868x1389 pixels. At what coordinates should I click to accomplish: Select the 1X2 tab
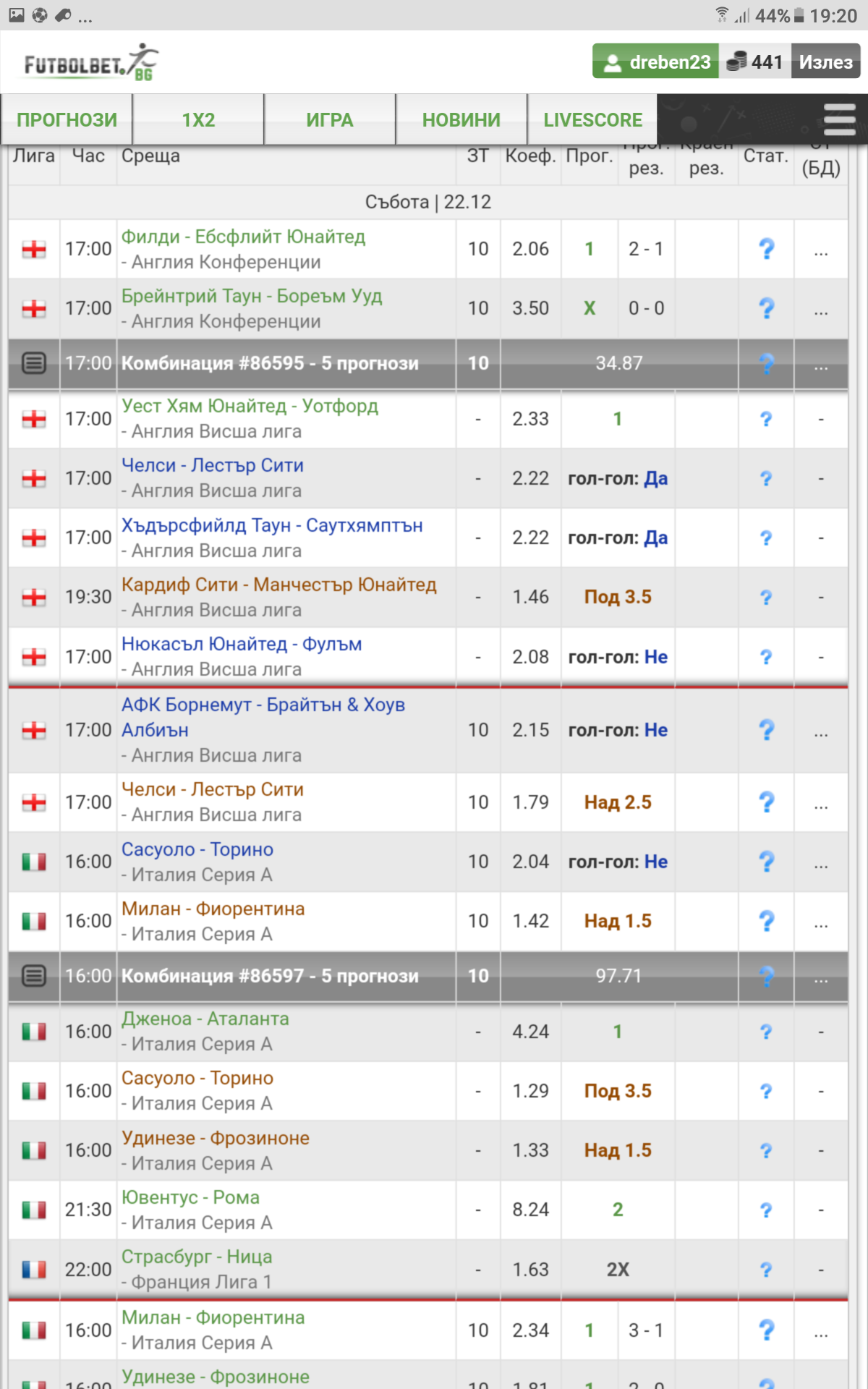pos(198,120)
